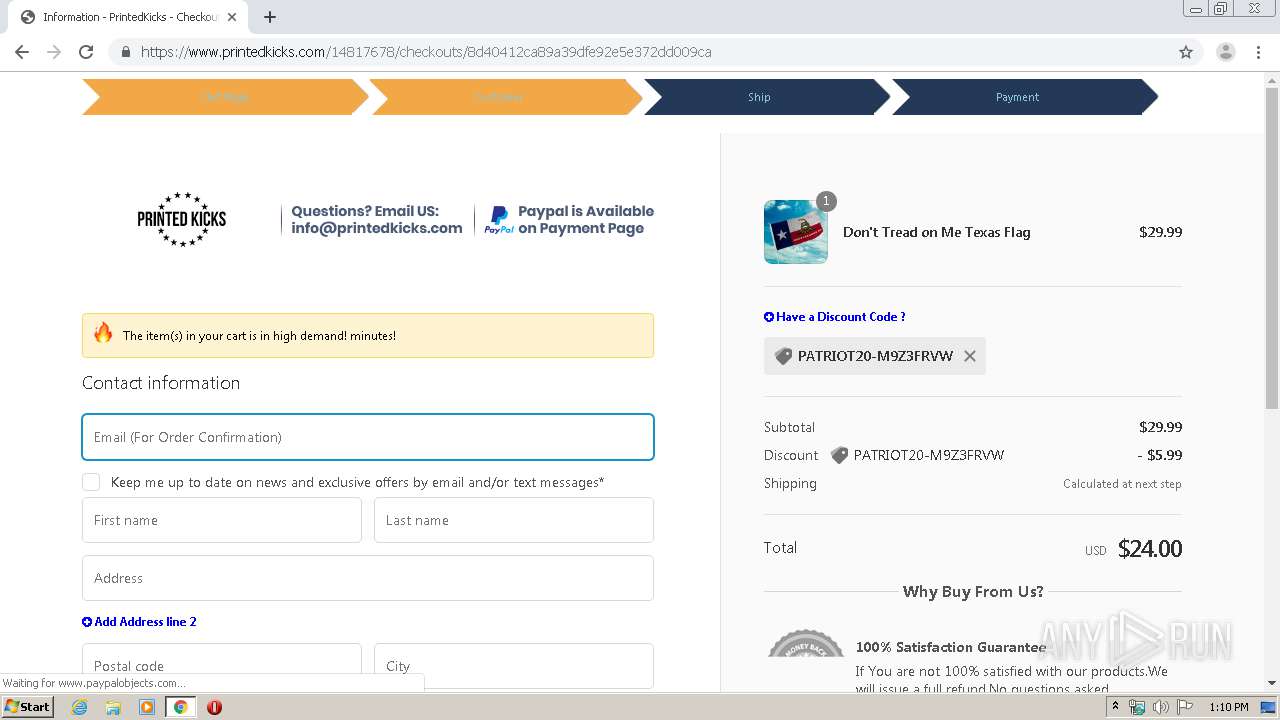
Task: Click the item quantity badge 1
Action: [825, 201]
